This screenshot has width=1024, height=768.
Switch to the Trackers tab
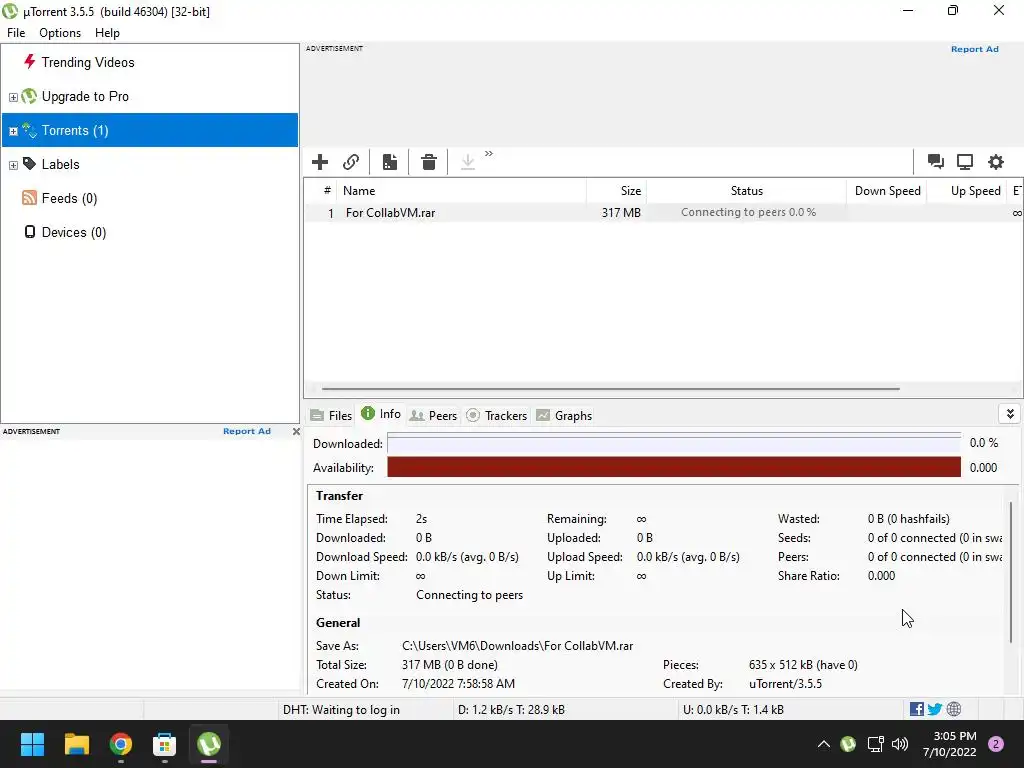(x=497, y=415)
